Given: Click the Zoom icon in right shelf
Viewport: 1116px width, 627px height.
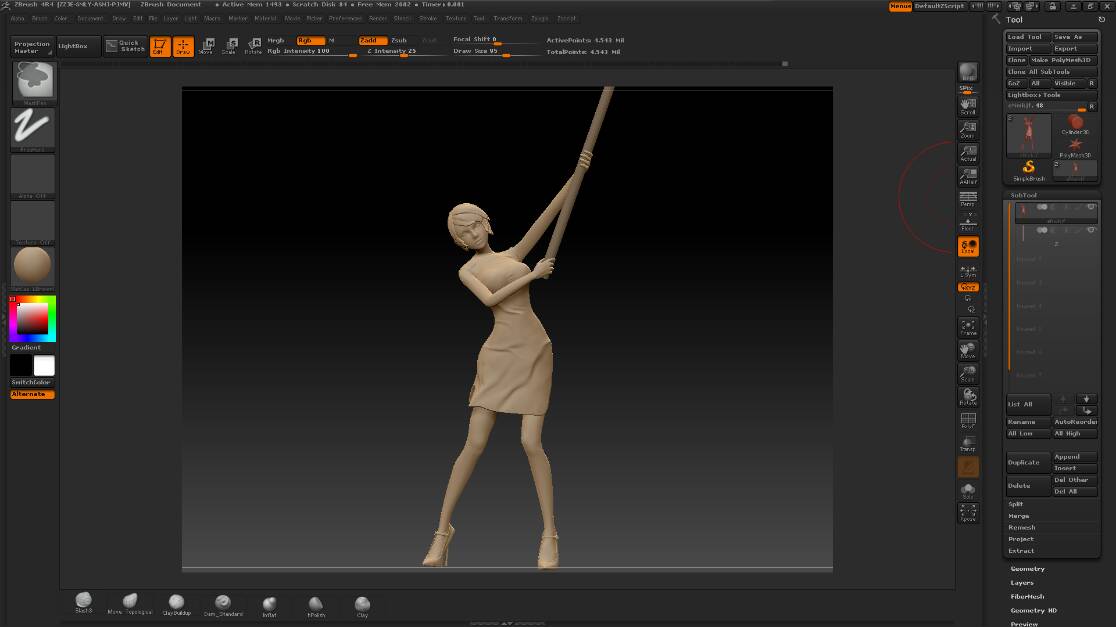Looking at the screenshot, I should point(967,129).
